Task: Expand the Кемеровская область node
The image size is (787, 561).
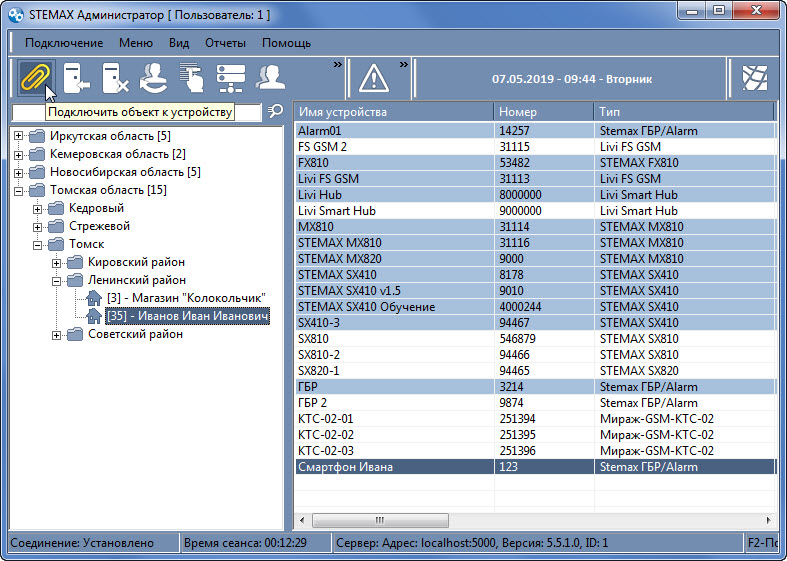Action: 19,155
